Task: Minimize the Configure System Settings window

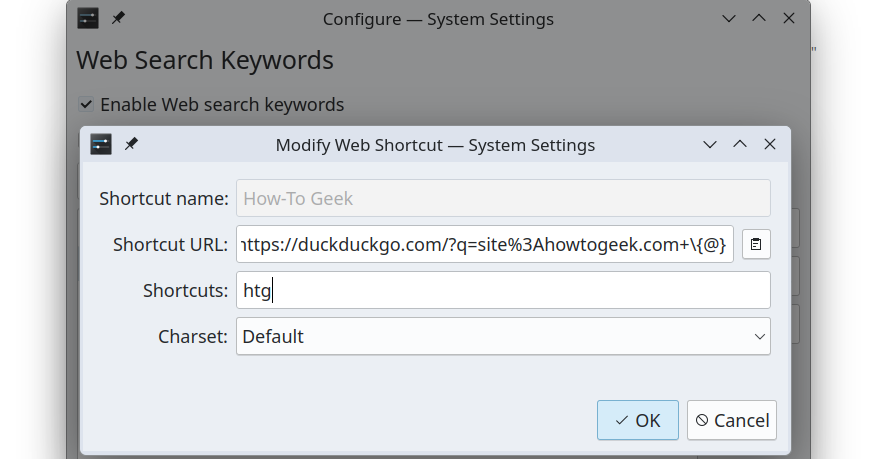Action: [x=729, y=19]
